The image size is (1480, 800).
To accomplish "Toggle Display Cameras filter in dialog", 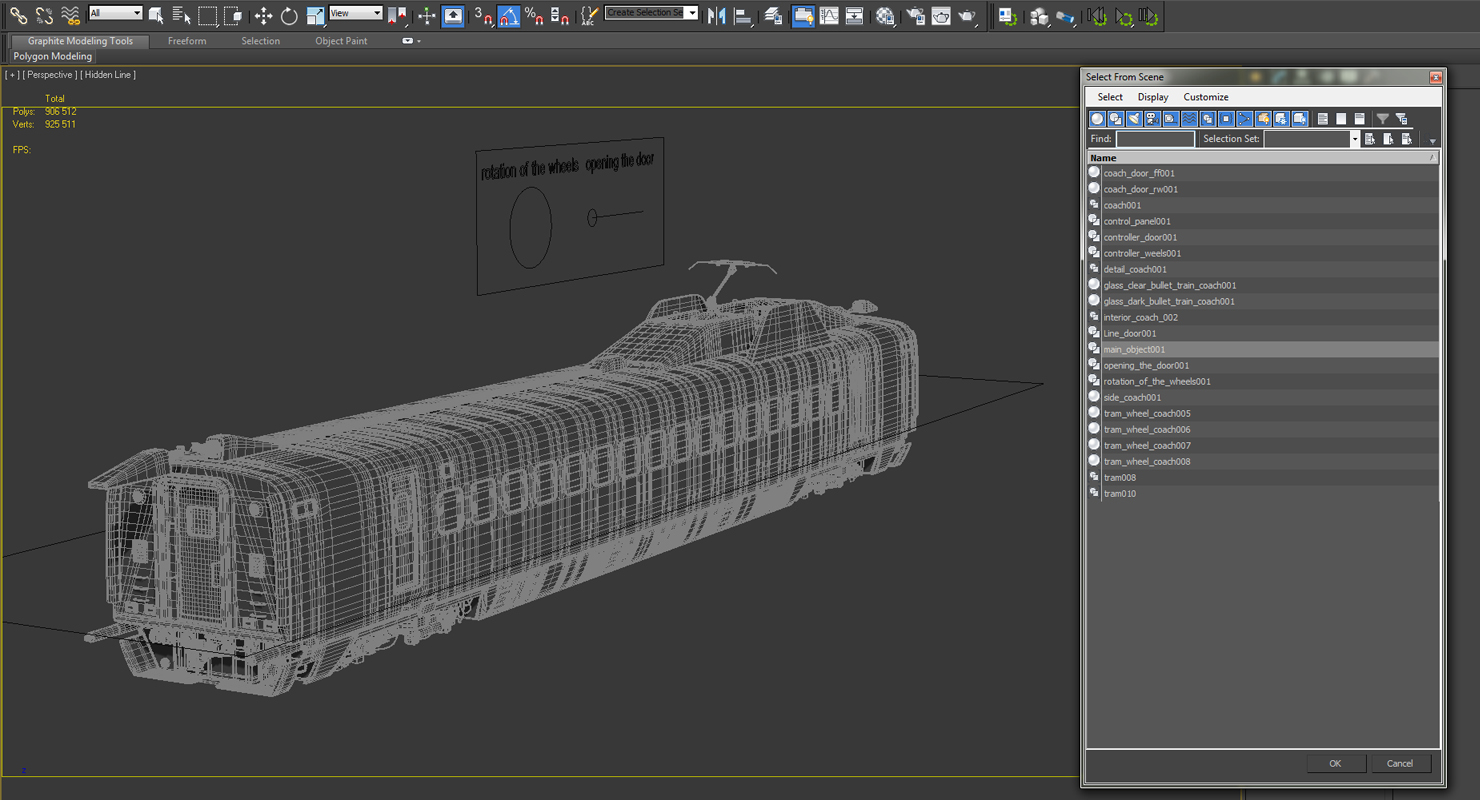I will pyautogui.click(x=1152, y=119).
